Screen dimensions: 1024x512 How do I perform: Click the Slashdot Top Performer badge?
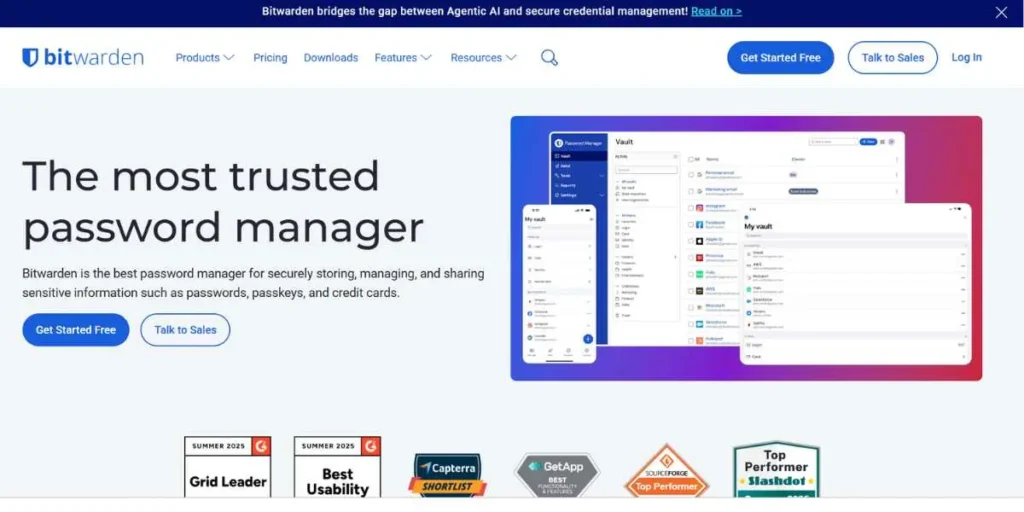pos(776,470)
